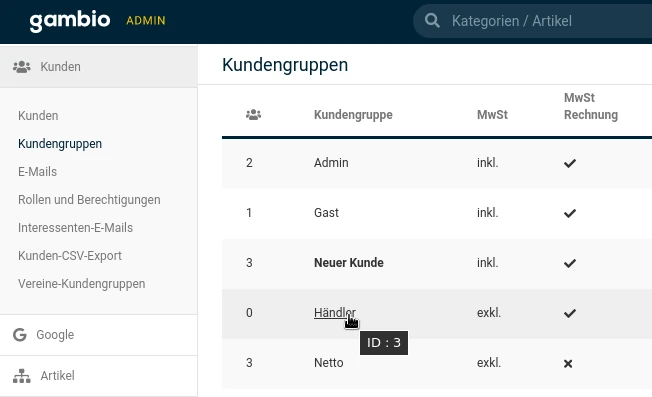
Task: Open Rollen und Berechtigungen menu item
Action: point(89,200)
